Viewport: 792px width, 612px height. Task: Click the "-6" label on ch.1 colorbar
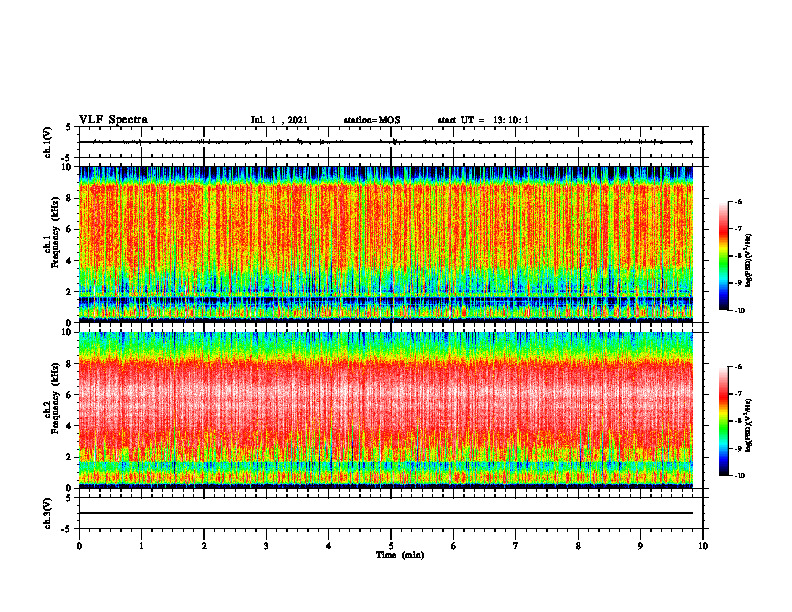coord(739,201)
